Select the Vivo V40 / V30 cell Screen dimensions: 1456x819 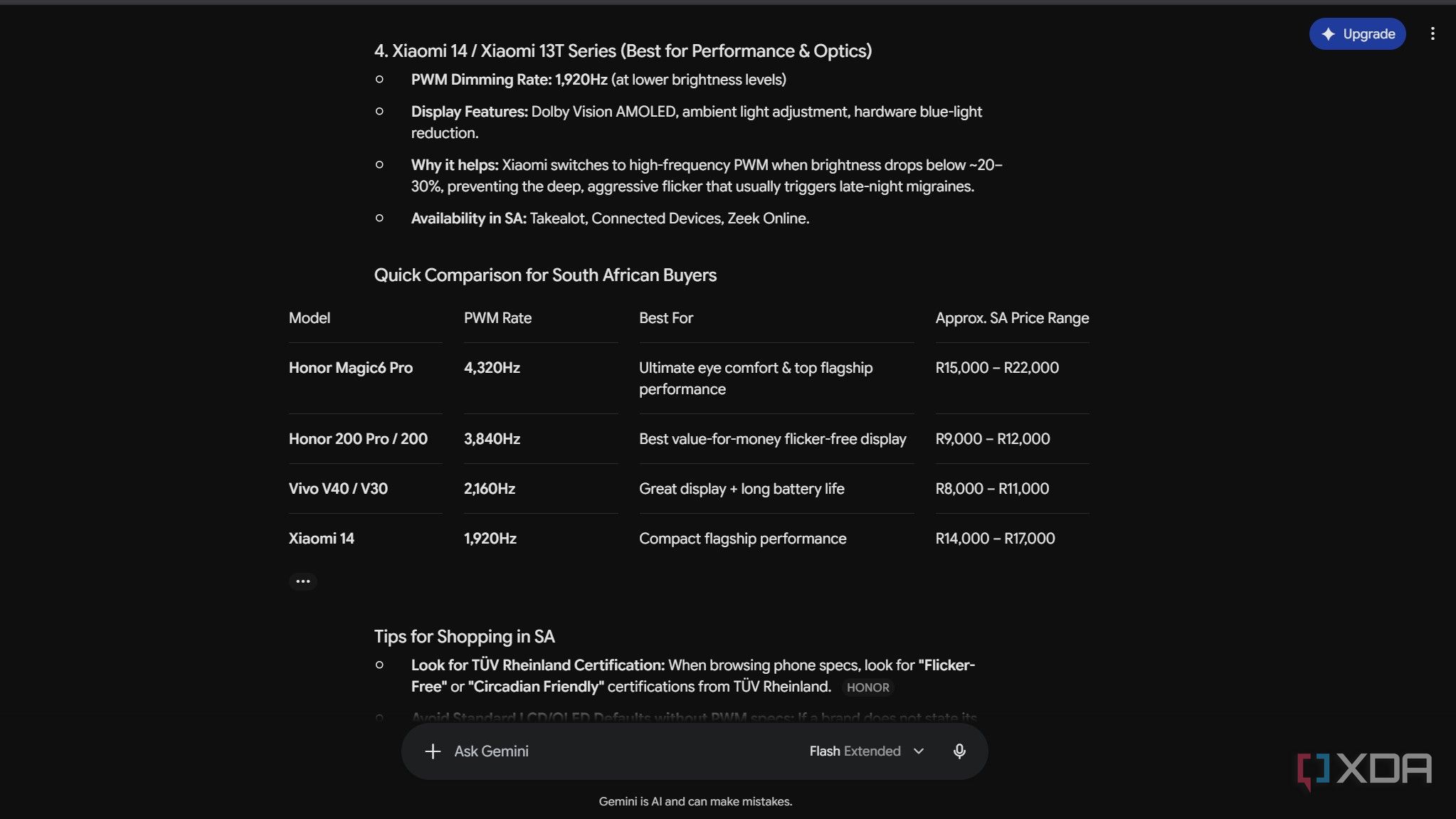338,489
